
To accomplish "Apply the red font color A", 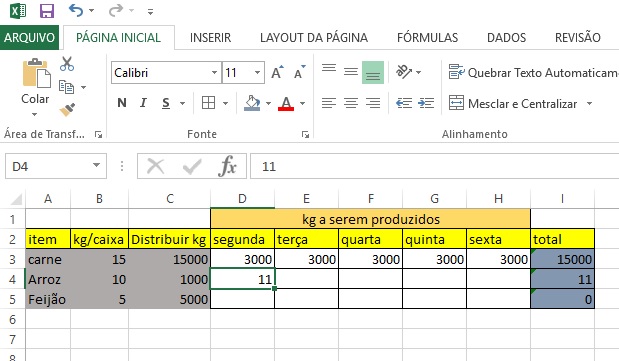I will pos(286,103).
